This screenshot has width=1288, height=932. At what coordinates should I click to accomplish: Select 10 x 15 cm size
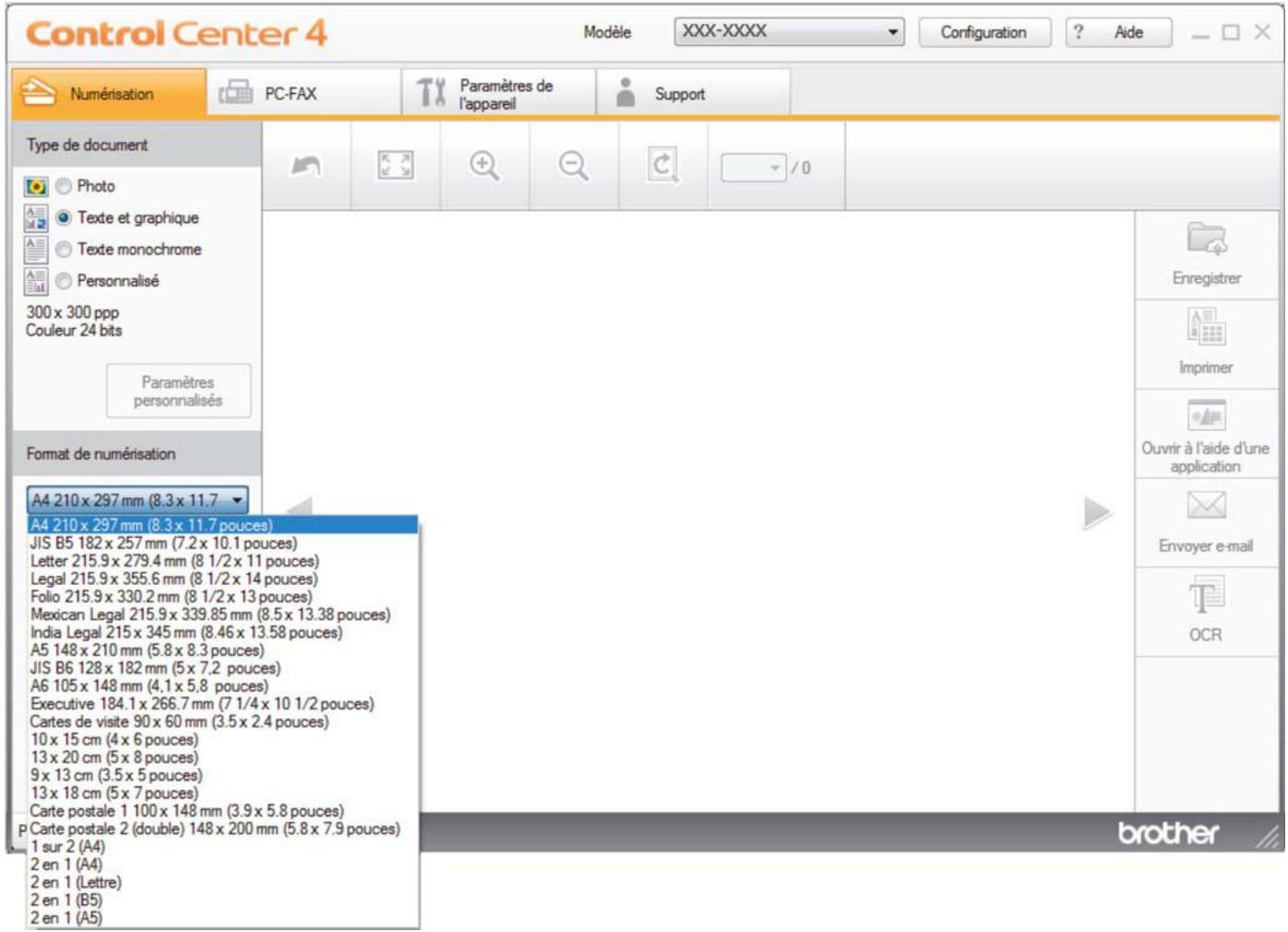(x=222, y=740)
